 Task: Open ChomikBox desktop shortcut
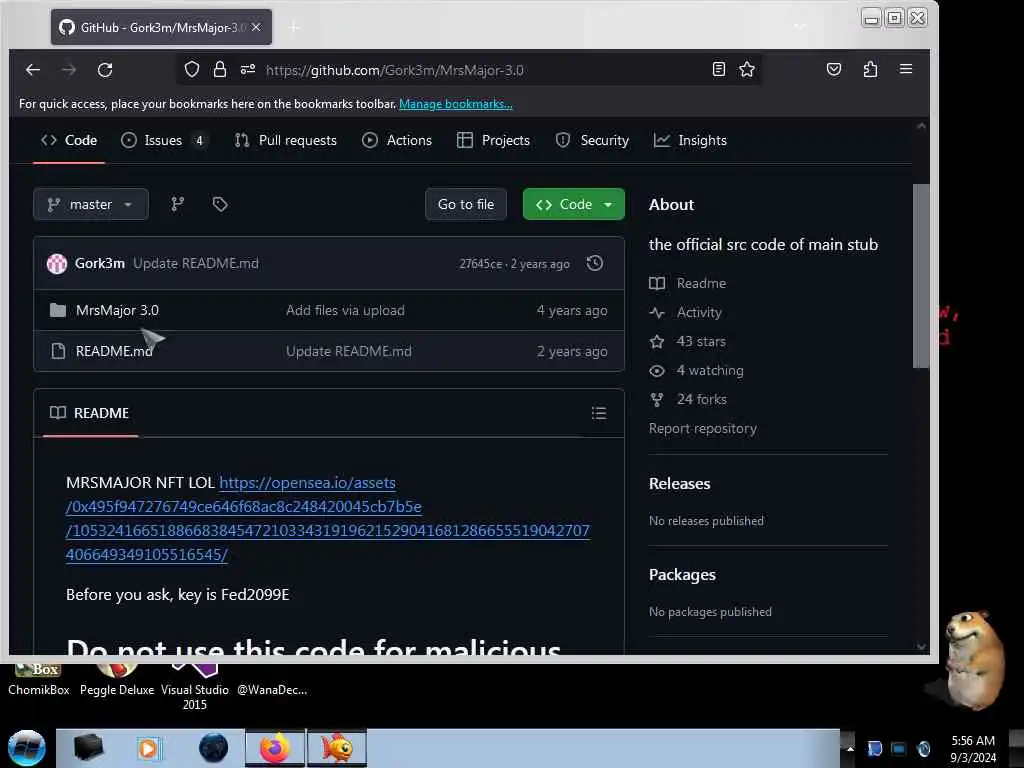coord(39,682)
